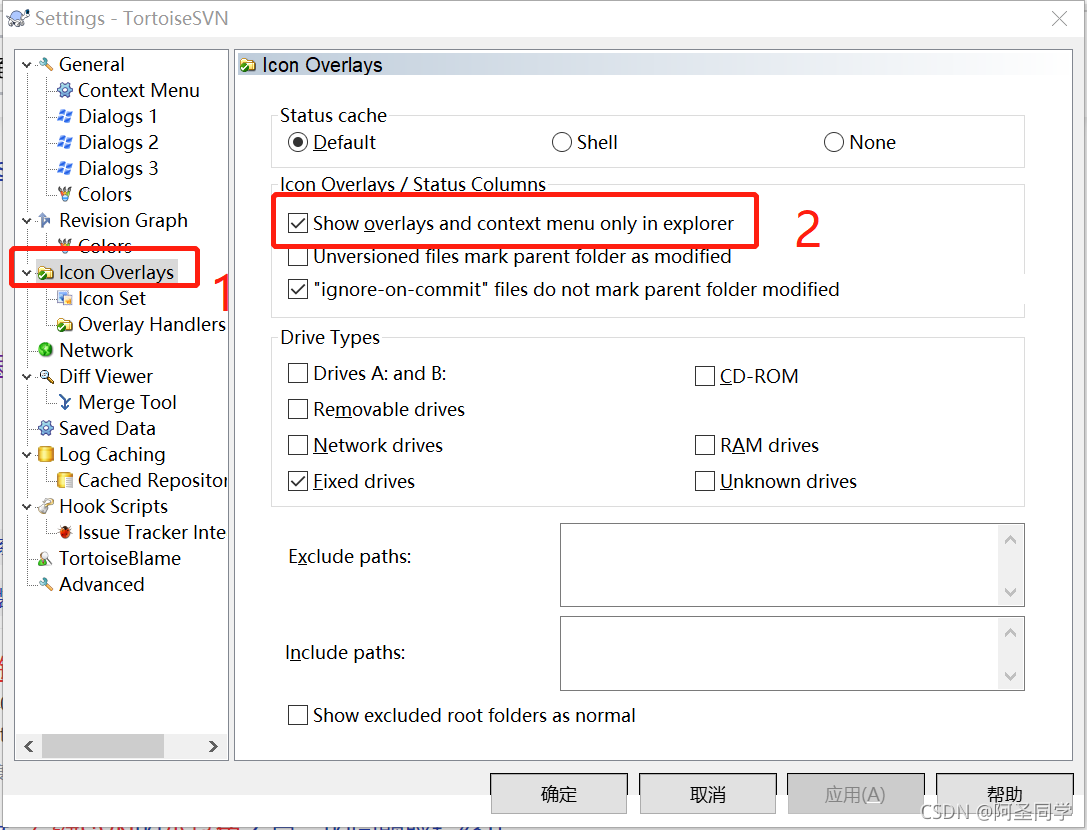
Task: Click the Issue Tracker bug icon
Action: 64,533
